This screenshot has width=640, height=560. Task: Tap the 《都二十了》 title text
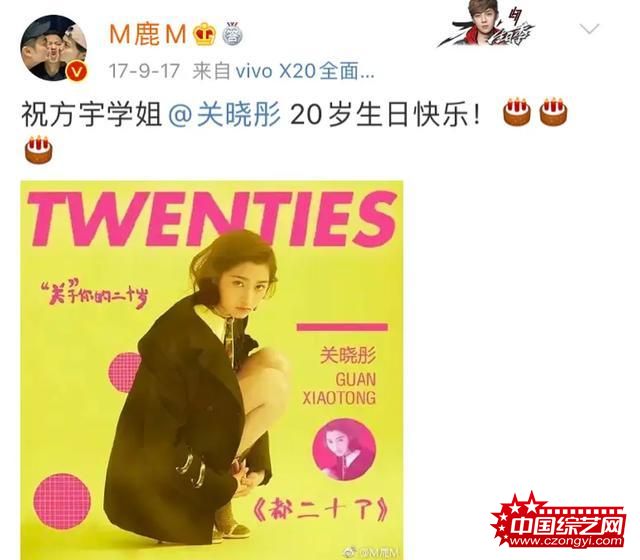point(322,509)
